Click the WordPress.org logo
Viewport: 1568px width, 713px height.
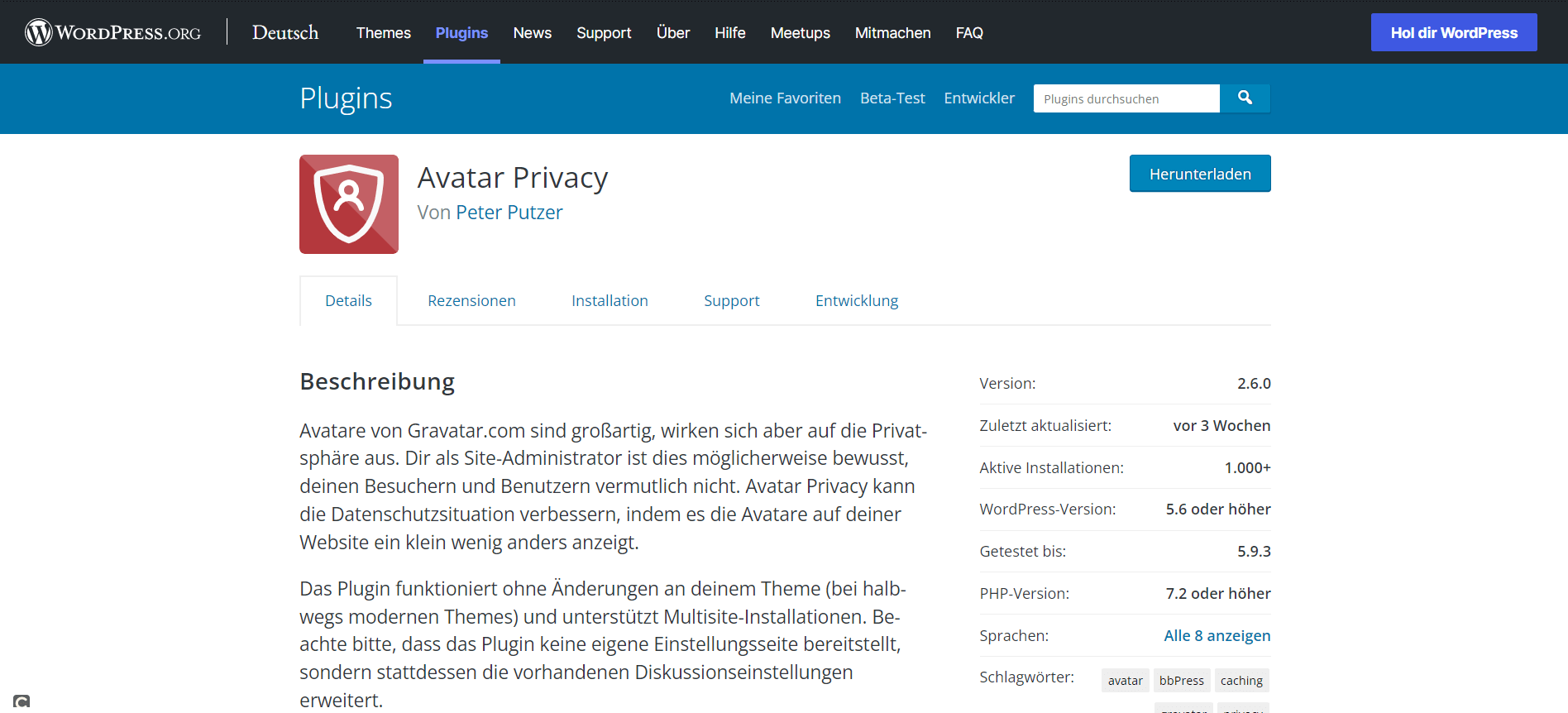click(113, 32)
